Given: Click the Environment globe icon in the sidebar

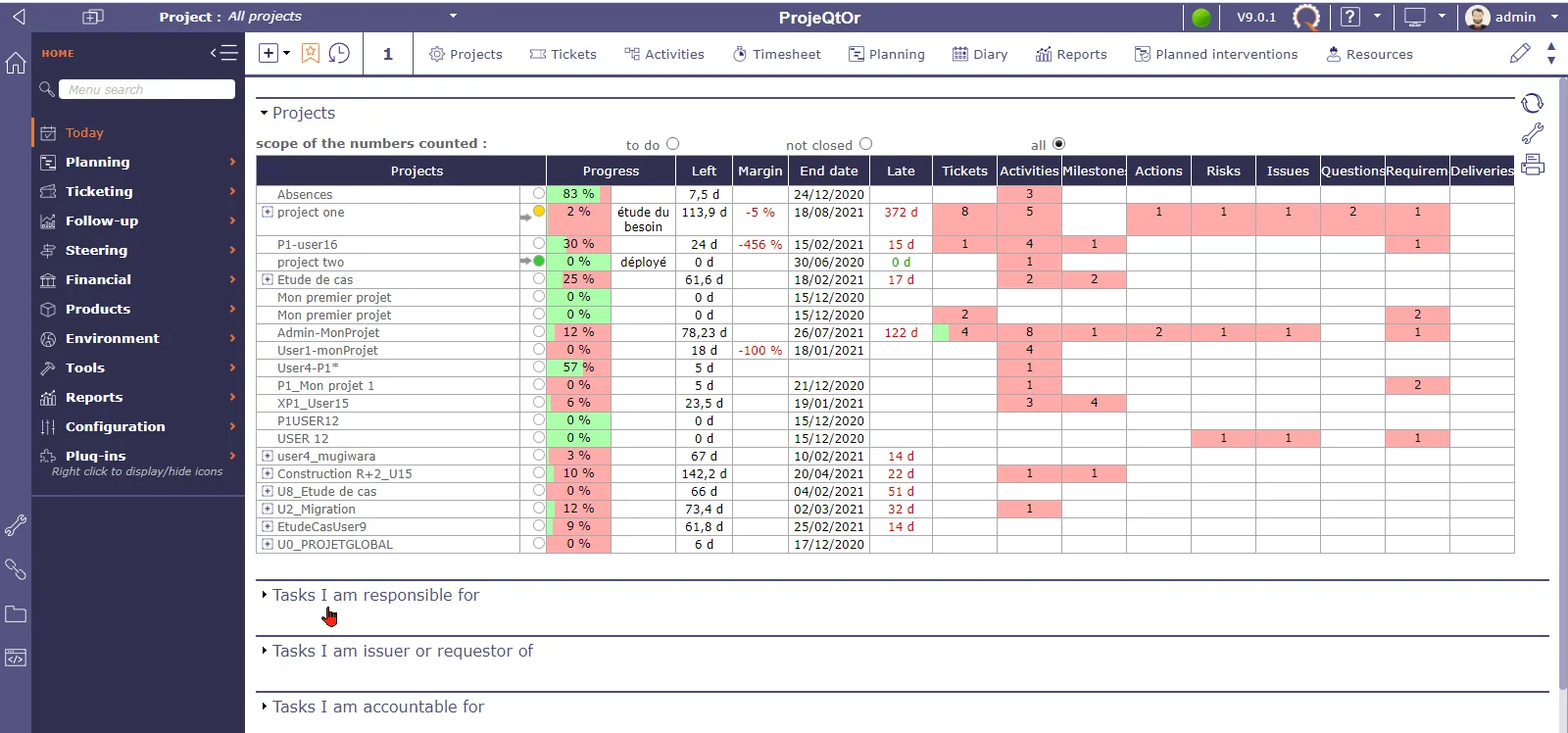Looking at the screenshot, I should coord(48,338).
